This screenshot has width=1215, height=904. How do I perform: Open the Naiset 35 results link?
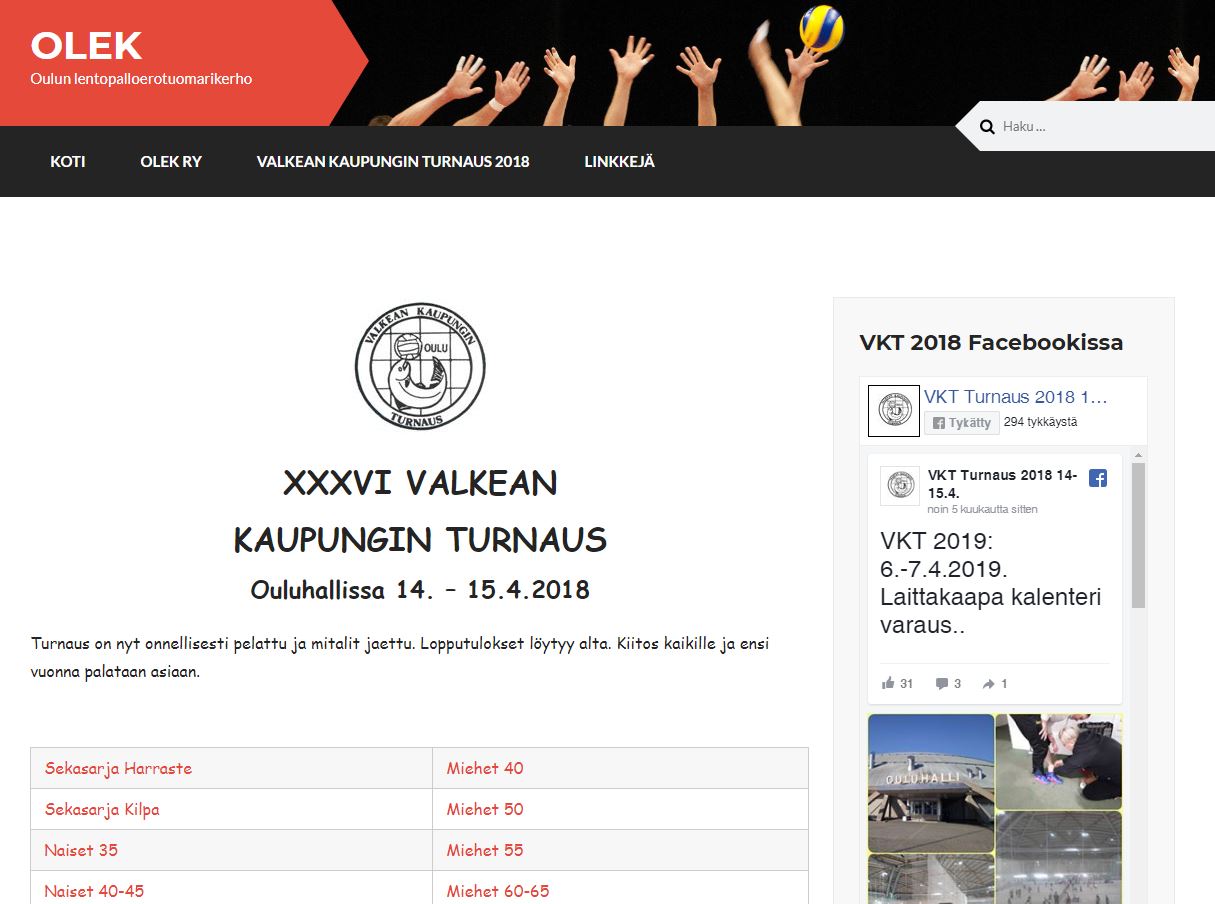(x=81, y=850)
